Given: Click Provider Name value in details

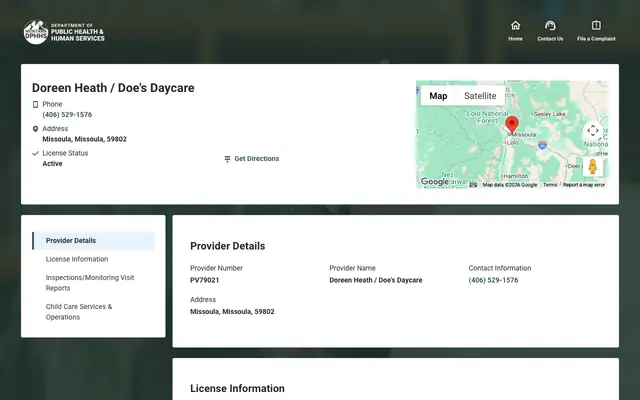Looking at the screenshot, I should (x=376, y=280).
